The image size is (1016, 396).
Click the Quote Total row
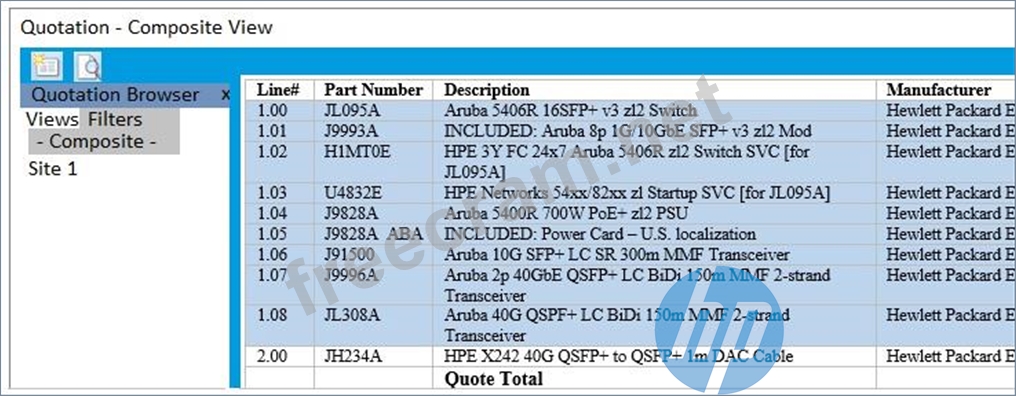coord(630,378)
